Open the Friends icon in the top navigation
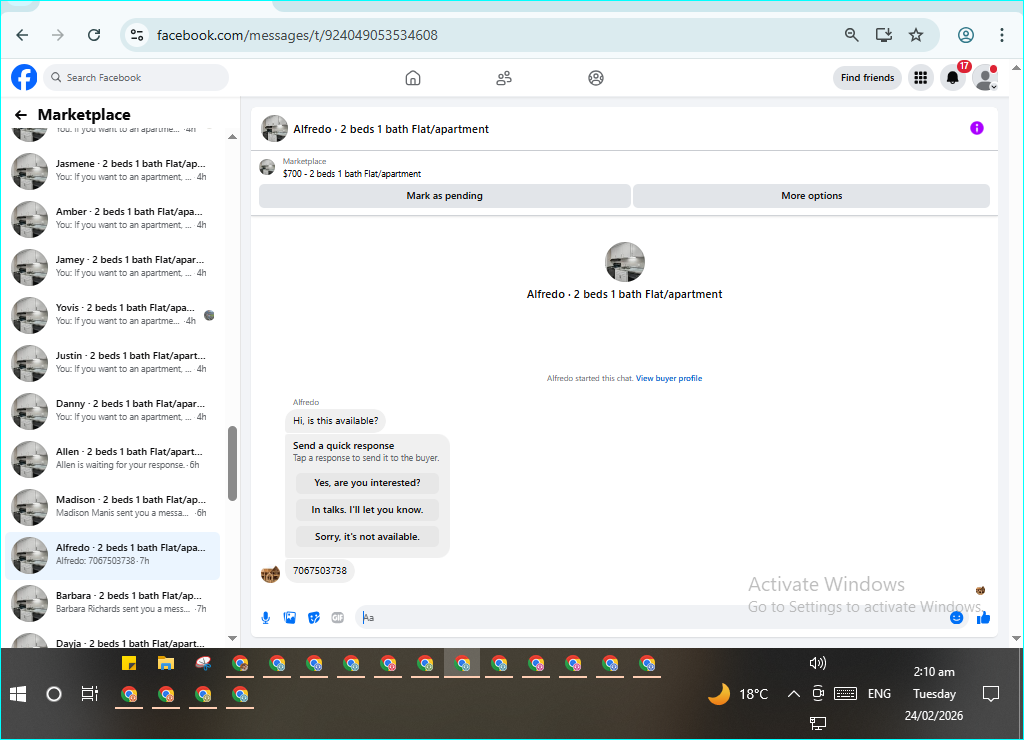Image resolution: width=1024 pixels, height=740 pixels. [504, 78]
